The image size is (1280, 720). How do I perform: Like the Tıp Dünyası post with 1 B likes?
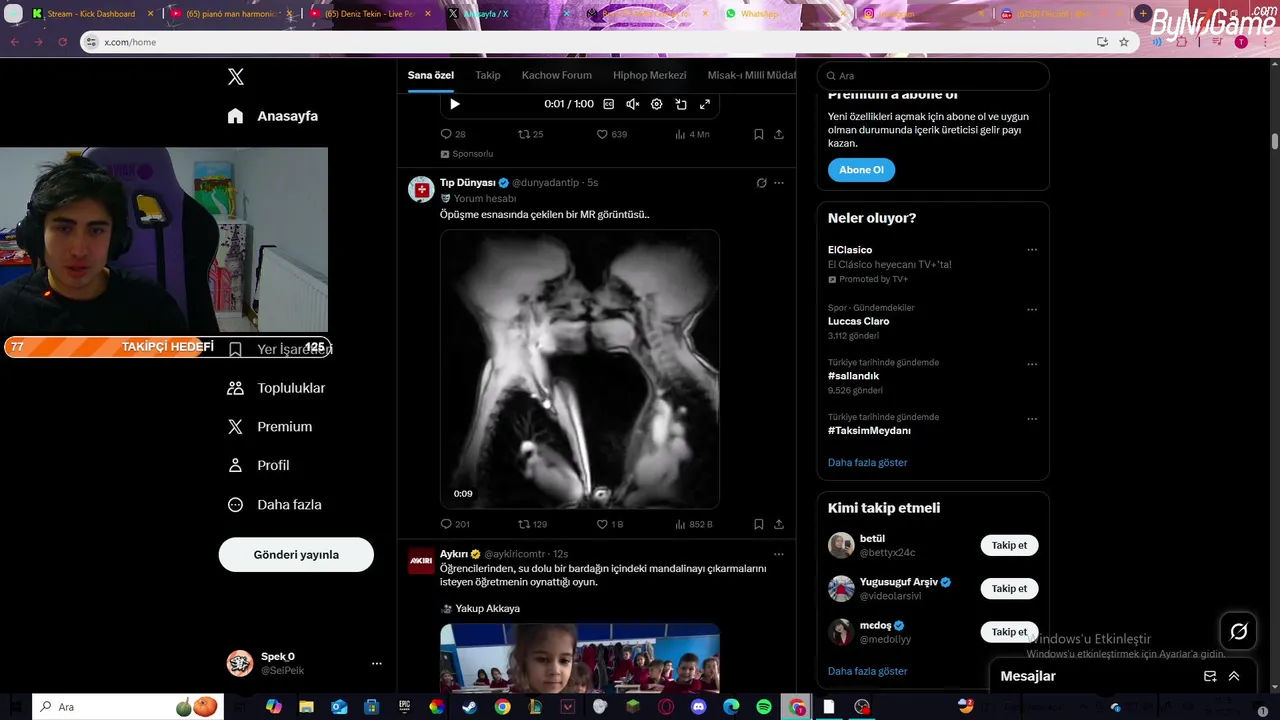610,524
